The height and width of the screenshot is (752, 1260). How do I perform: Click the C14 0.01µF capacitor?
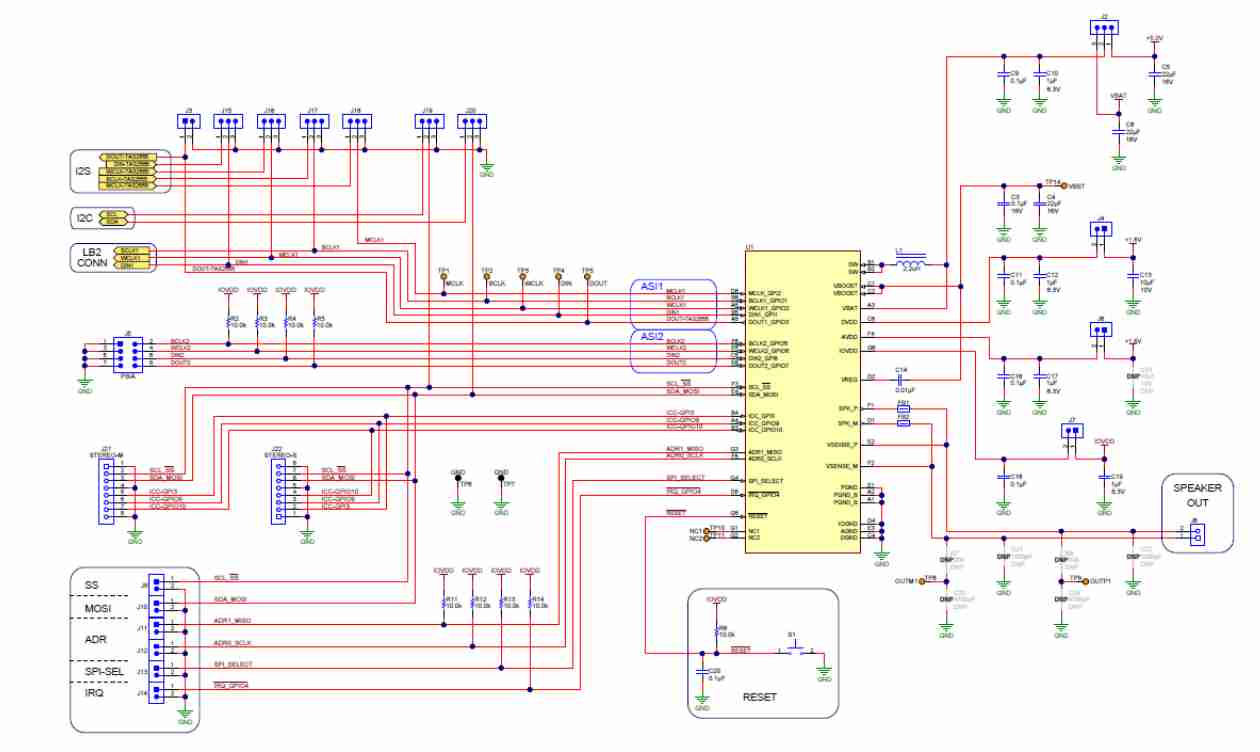(x=898, y=378)
